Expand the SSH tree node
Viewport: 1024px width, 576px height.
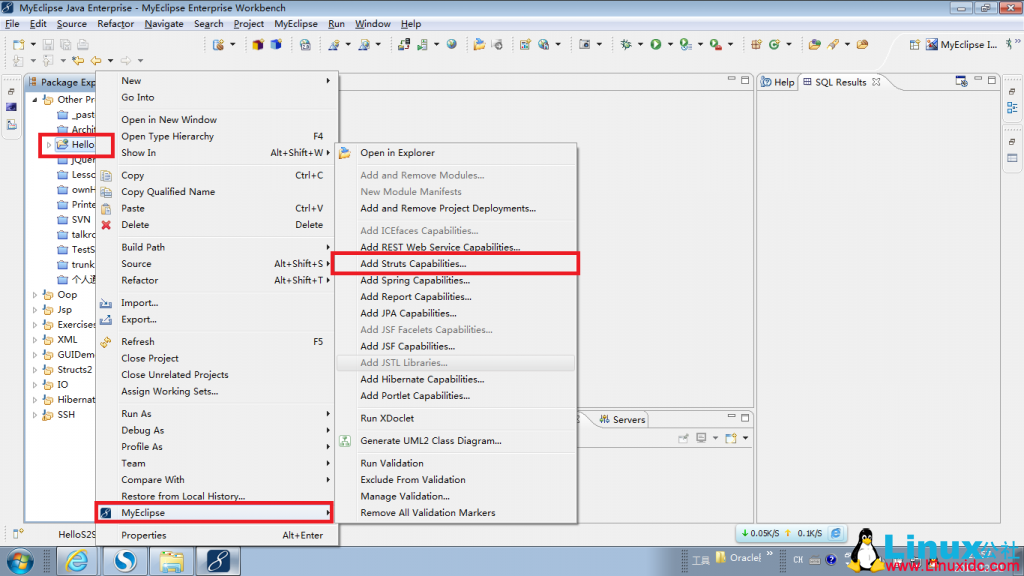[x=35, y=415]
